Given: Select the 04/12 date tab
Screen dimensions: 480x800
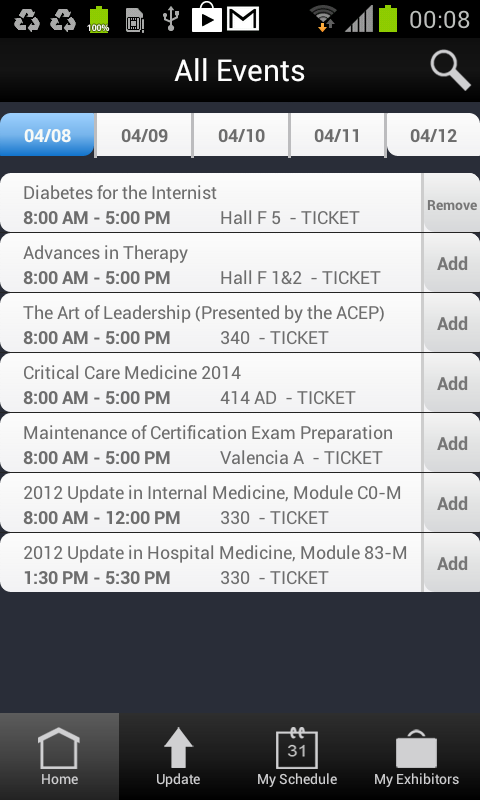Looking at the screenshot, I should 433,135.
